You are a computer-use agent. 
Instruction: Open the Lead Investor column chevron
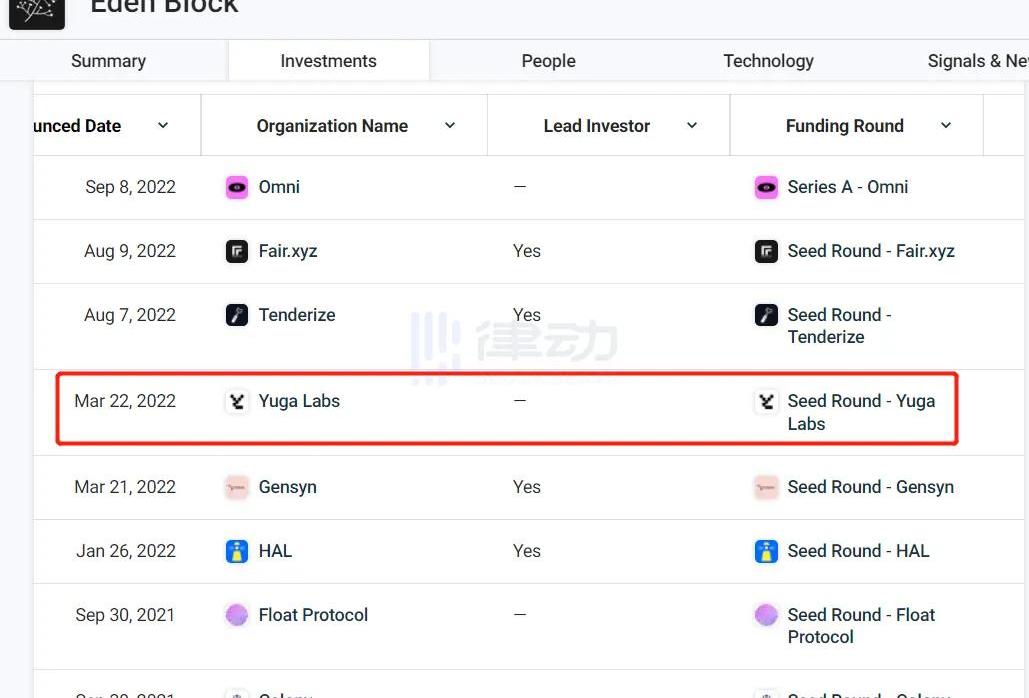tap(692, 125)
